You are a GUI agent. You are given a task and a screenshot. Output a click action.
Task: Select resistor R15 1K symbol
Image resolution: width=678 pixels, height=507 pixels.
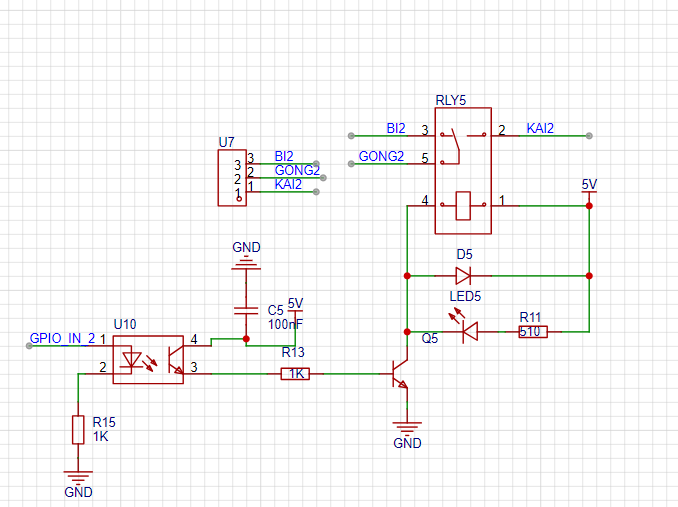point(78,430)
